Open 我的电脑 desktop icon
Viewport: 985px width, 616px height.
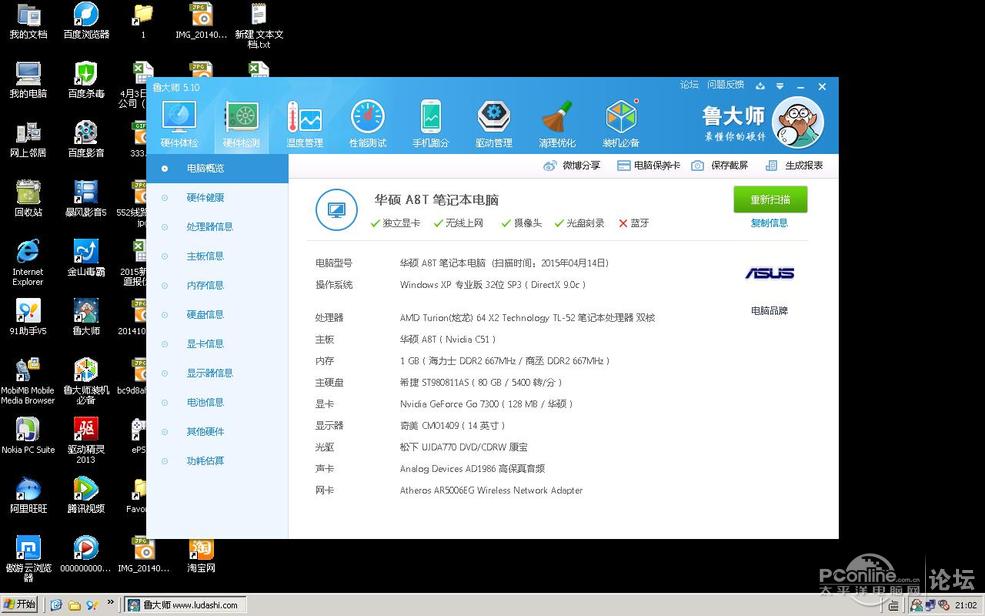point(28,80)
